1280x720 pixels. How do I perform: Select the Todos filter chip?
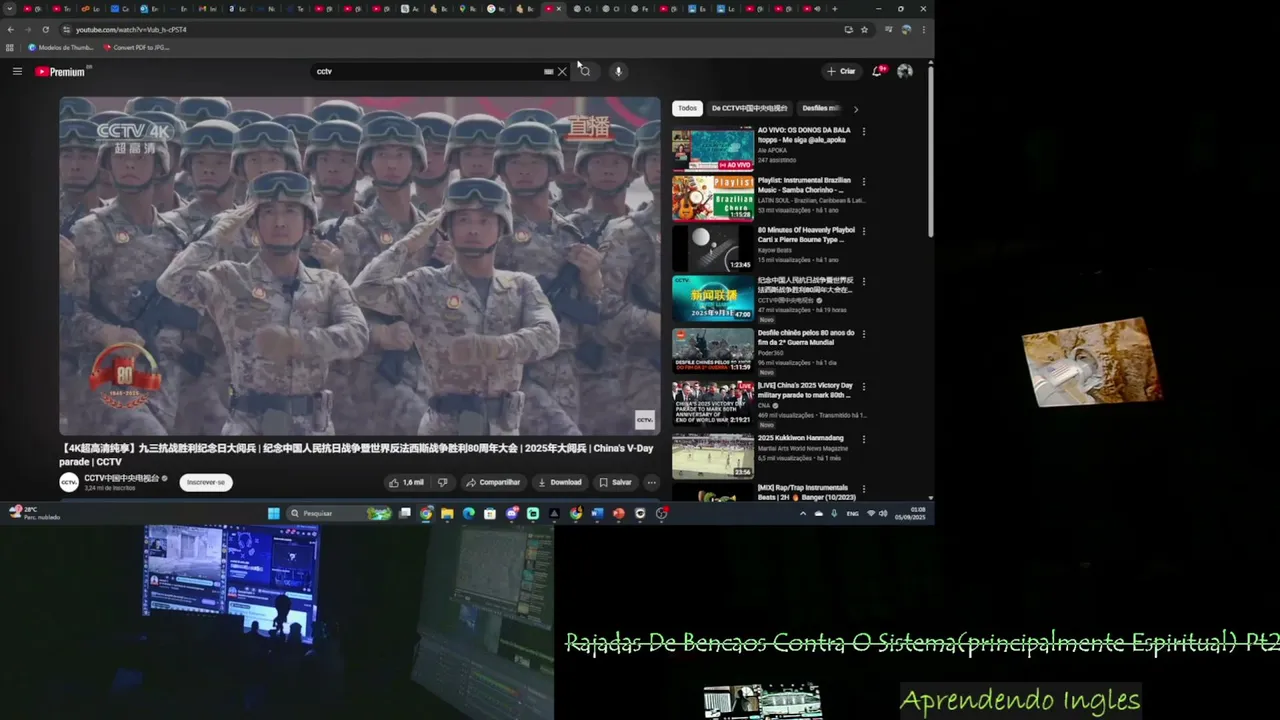(687, 108)
